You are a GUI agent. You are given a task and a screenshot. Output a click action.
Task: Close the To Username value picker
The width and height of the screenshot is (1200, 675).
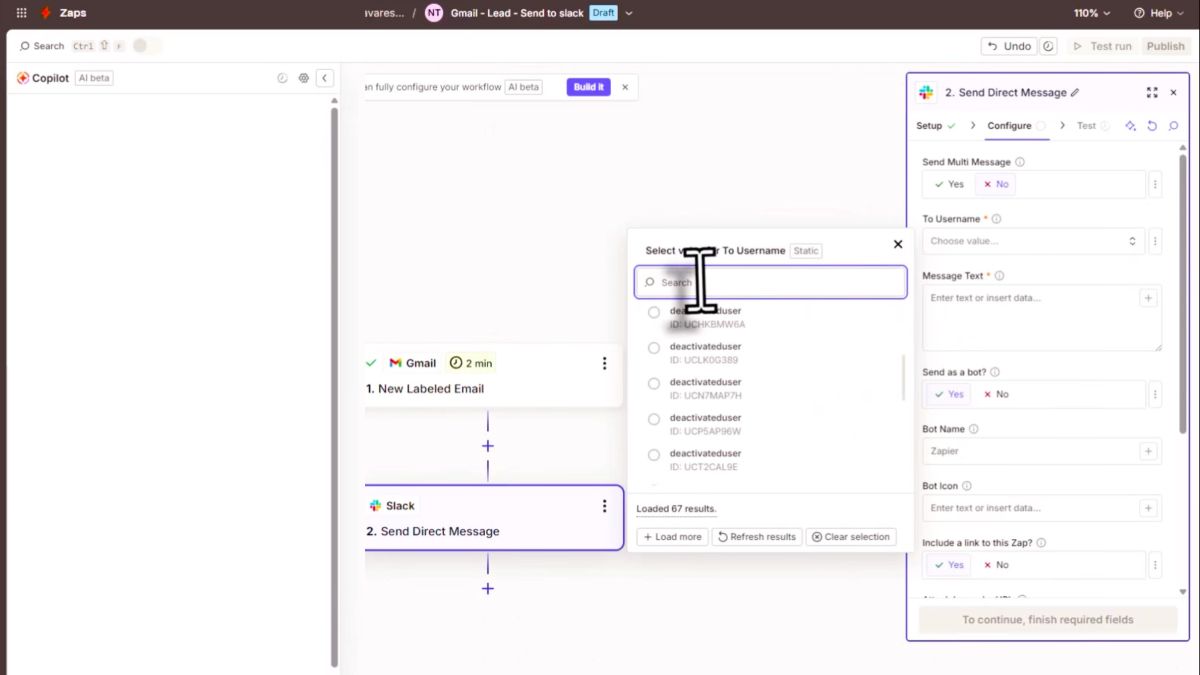tap(898, 244)
